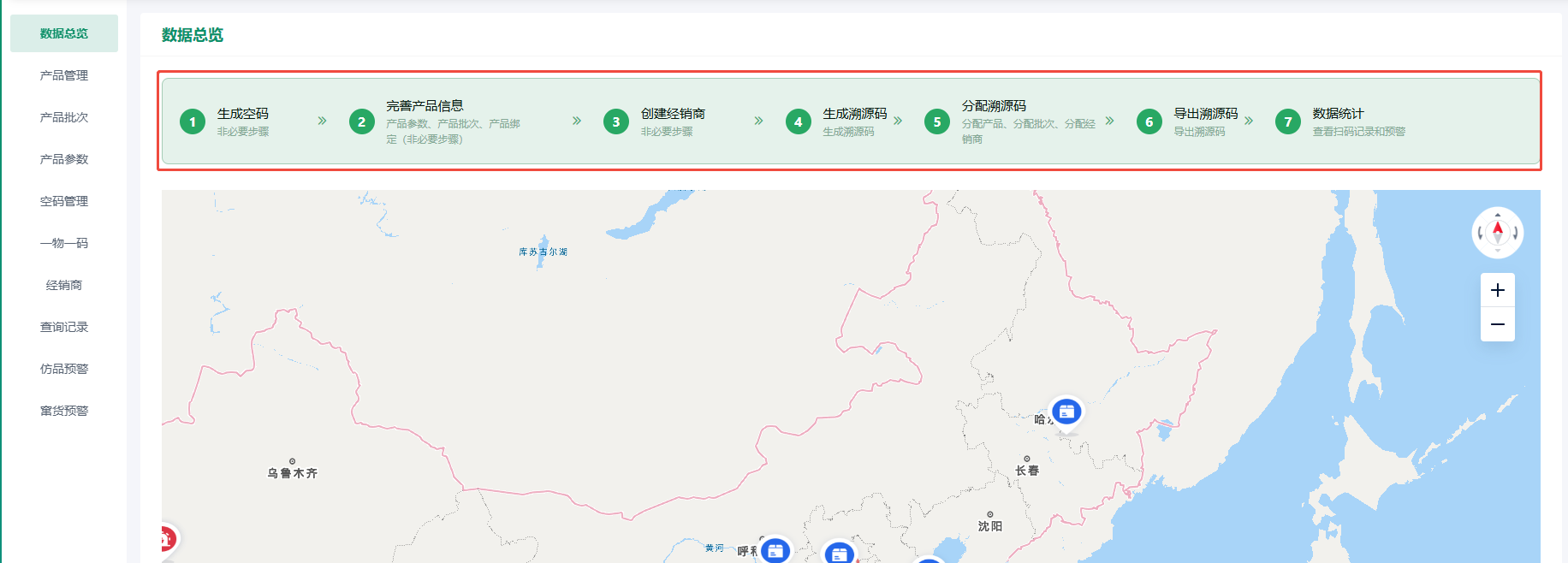Screen dimensions: 1568x563
Task: Rotate the map using the compass's left arrow
Action: (x=1481, y=234)
